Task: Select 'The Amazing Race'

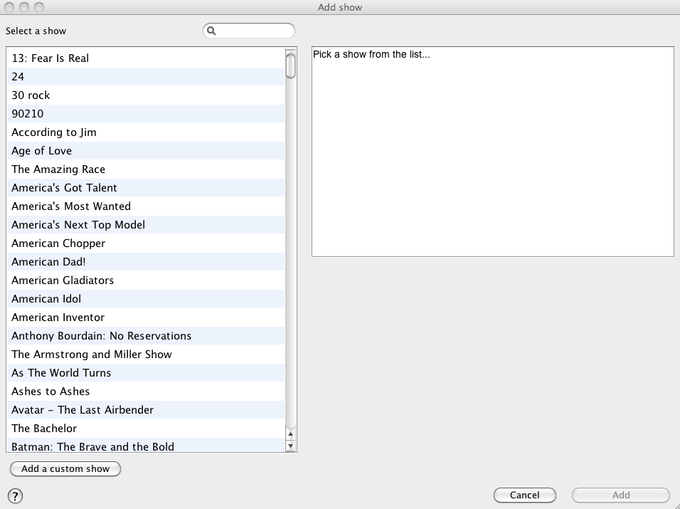Action: click(146, 169)
